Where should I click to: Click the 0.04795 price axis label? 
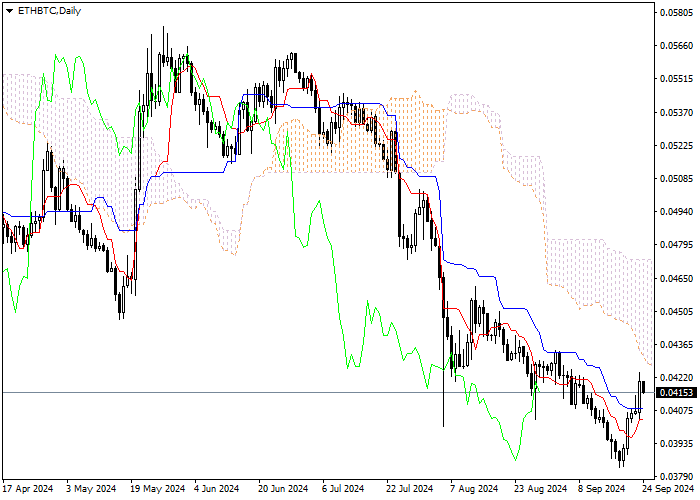click(676, 245)
